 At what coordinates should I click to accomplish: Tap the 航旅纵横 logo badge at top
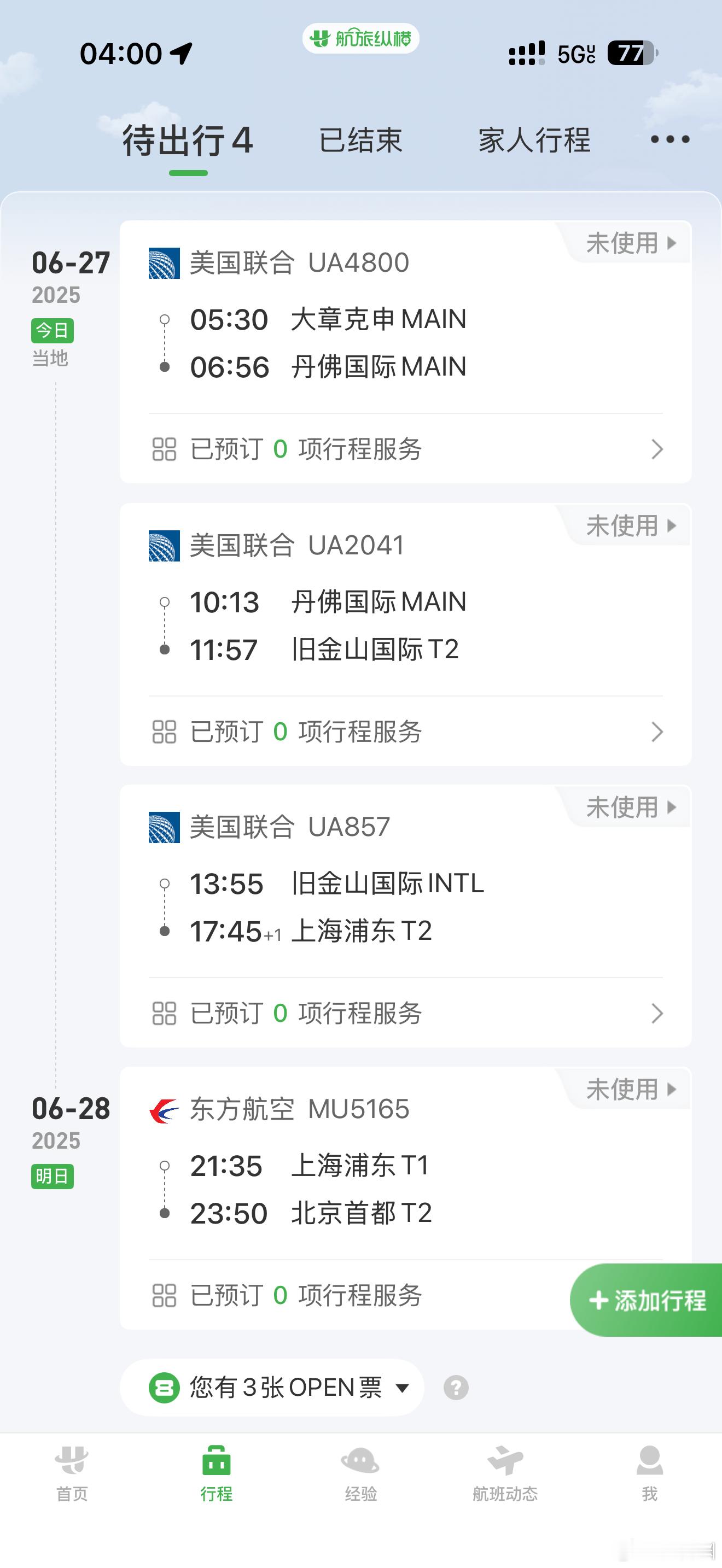pyautogui.click(x=360, y=39)
